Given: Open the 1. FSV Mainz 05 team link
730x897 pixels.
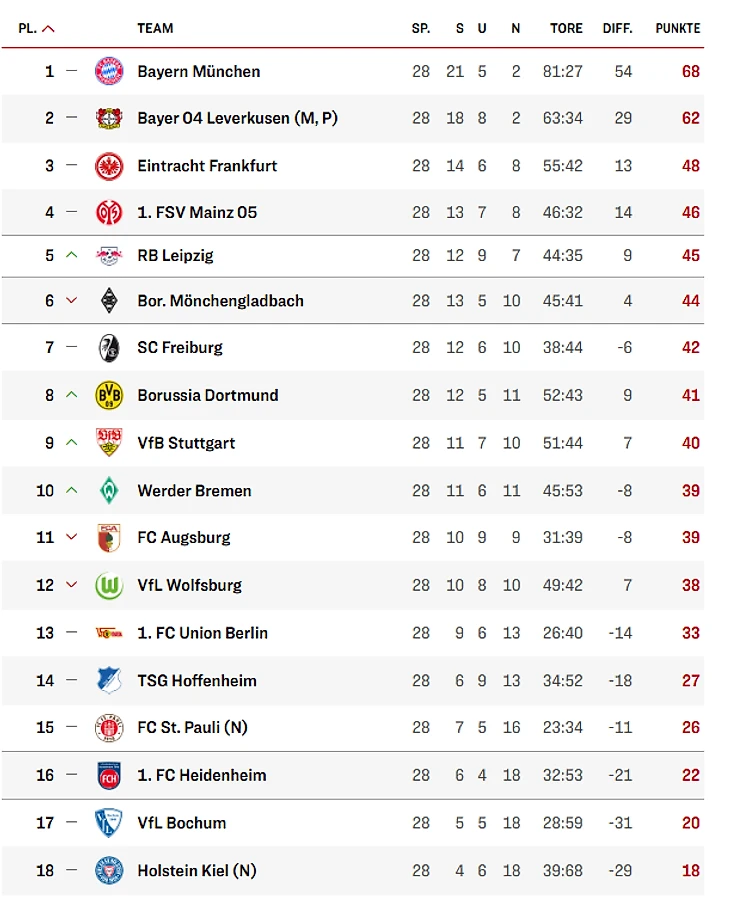Looking at the screenshot, I should point(197,212).
